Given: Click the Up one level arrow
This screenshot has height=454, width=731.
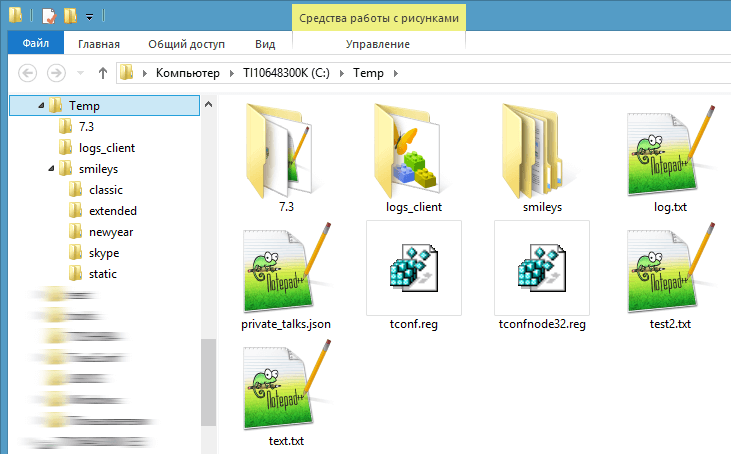Looking at the screenshot, I should click(102, 73).
